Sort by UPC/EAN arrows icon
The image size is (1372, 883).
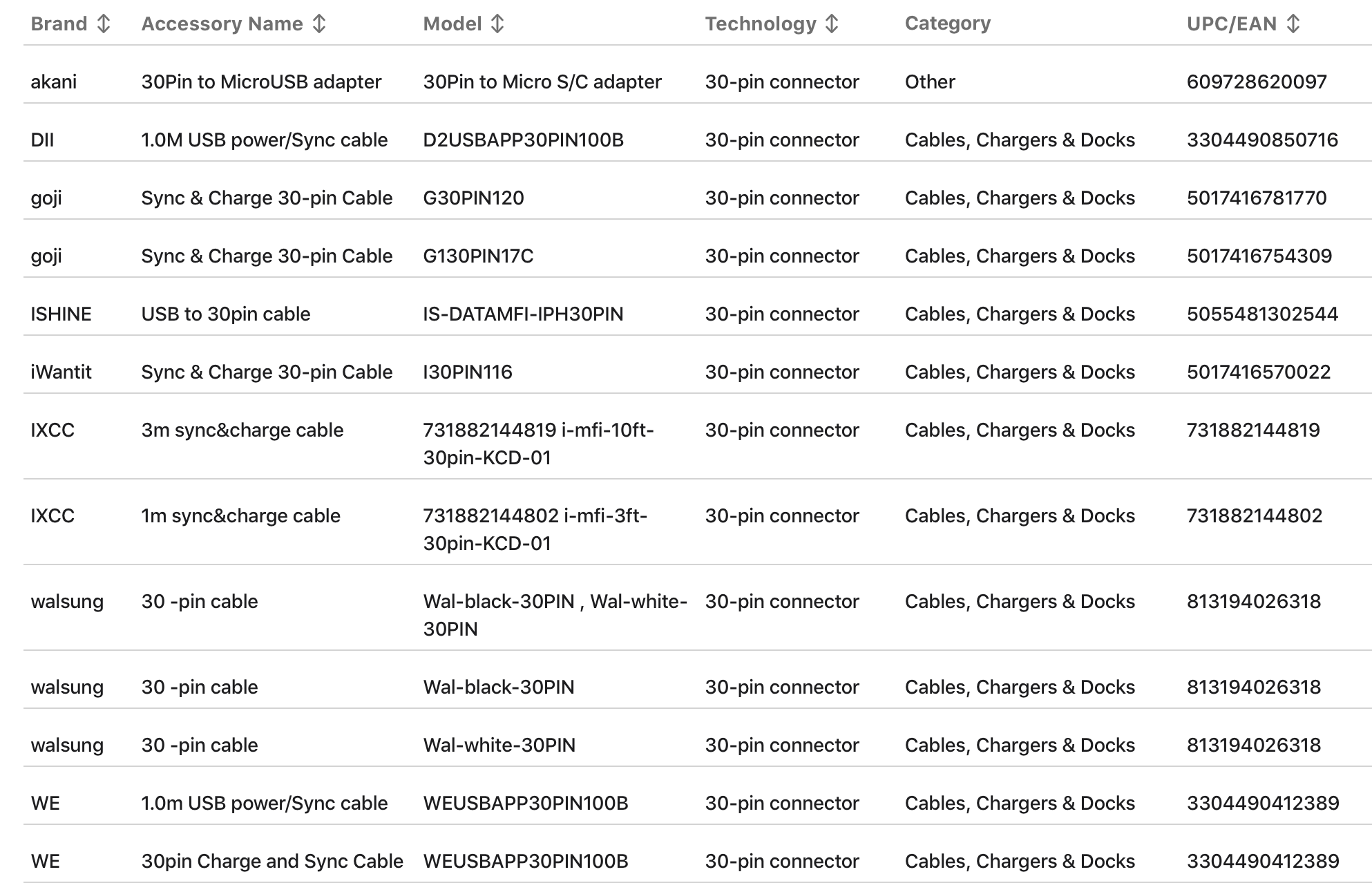pos(1293,24)
